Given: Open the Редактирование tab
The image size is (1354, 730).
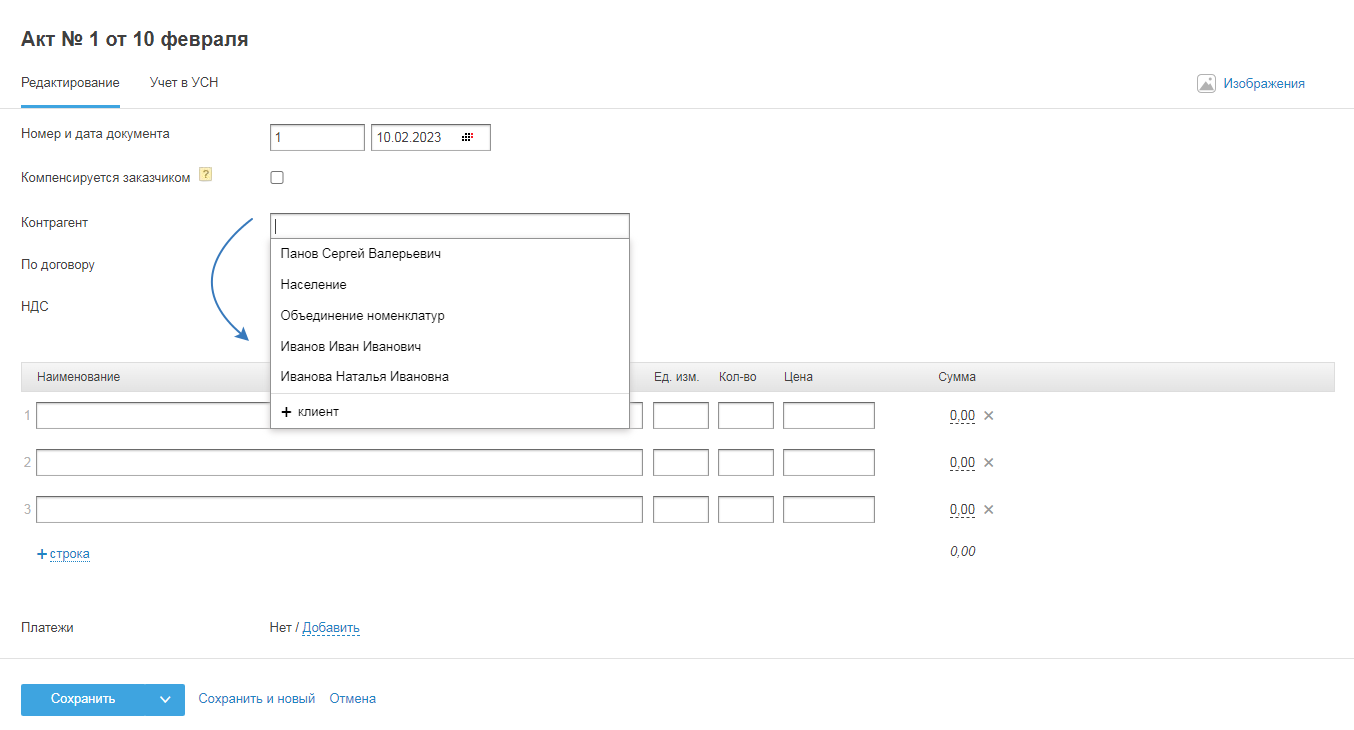Looking at the screenshot, I should [70, 83].
